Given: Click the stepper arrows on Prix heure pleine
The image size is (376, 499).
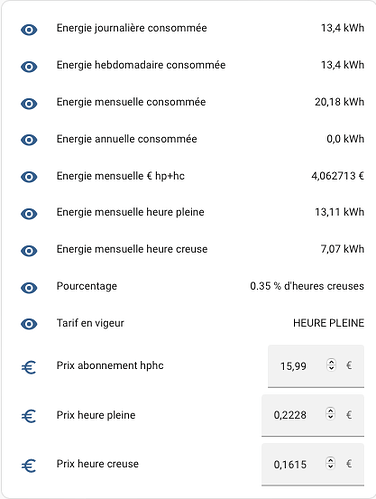Looking at the screenshot, I should 330,414.
